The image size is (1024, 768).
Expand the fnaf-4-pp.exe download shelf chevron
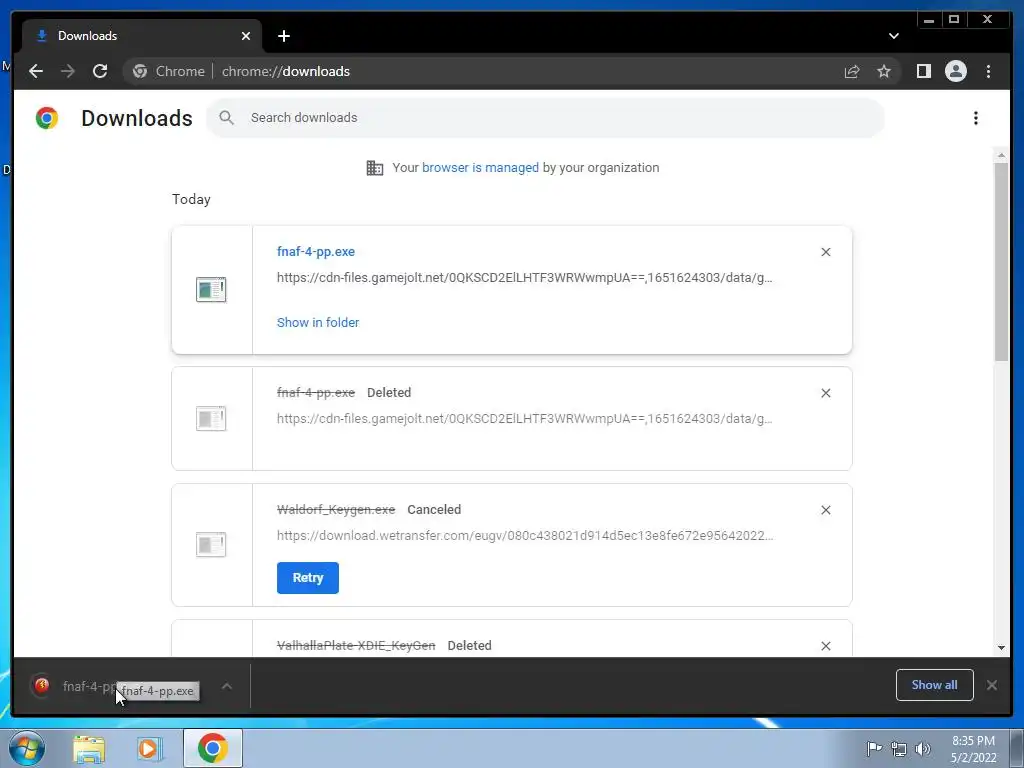(x=227, y=686)
